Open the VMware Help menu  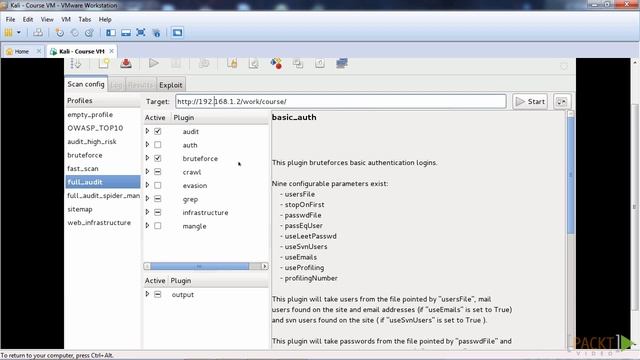(x=105, y=20)
